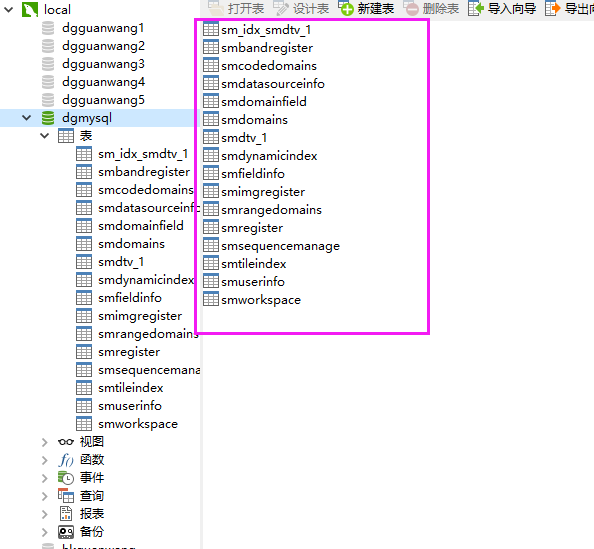Screen dimensions: 594x549
Task: Click the 设计表 design table icon
Action: click(281, 8)
